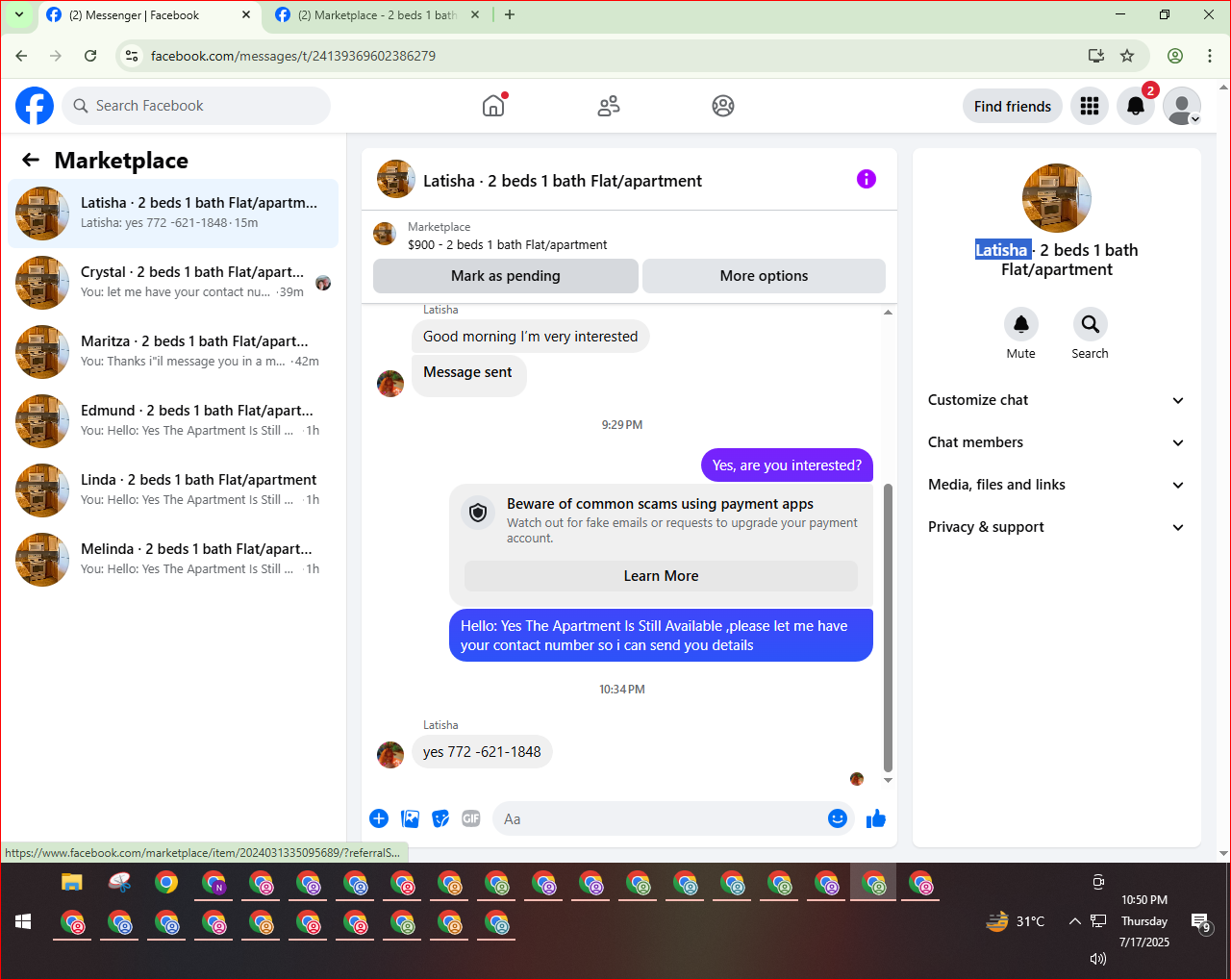Open Maritza conversation in the list
The image size is (1231, 980).
173,351
